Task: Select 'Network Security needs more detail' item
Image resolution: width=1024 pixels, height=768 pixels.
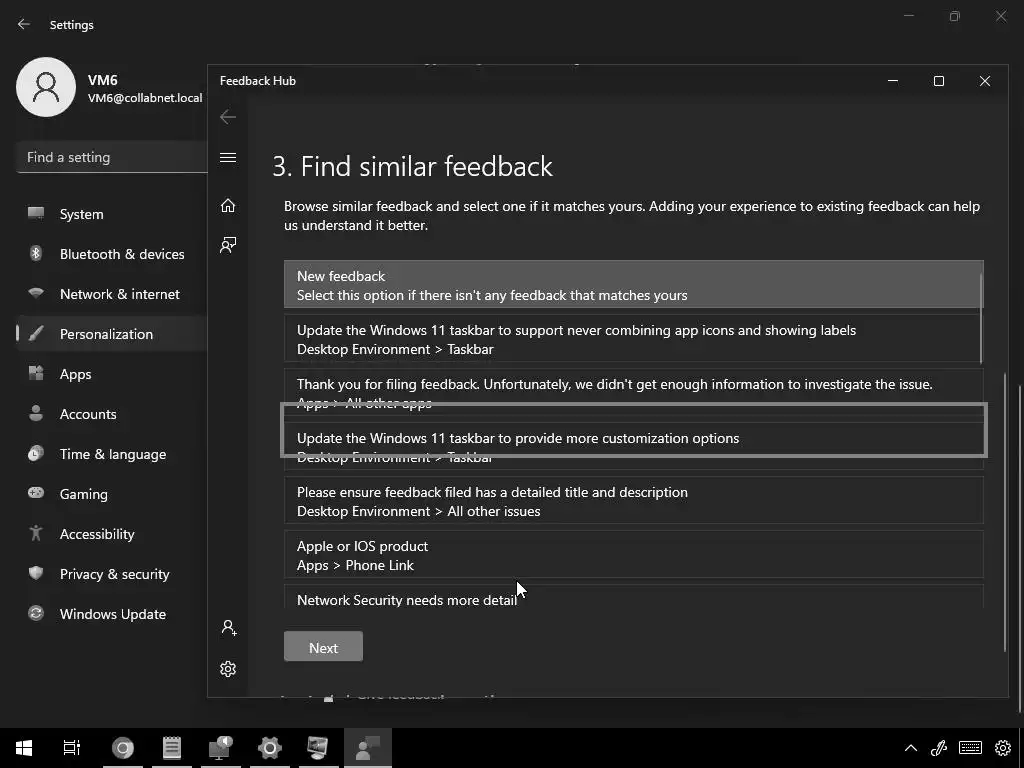Action: click(x=633, y=598)
